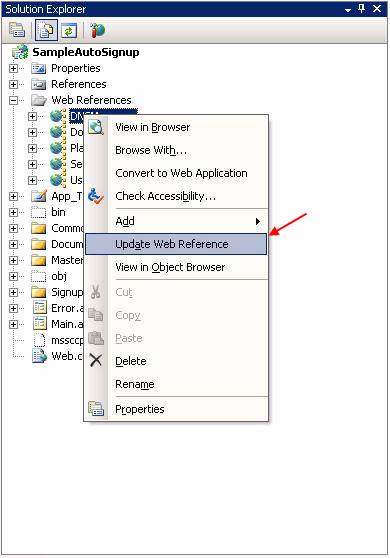390x558 pixels.
Task: Collapse the Web References node
Action: coord(13,100)
